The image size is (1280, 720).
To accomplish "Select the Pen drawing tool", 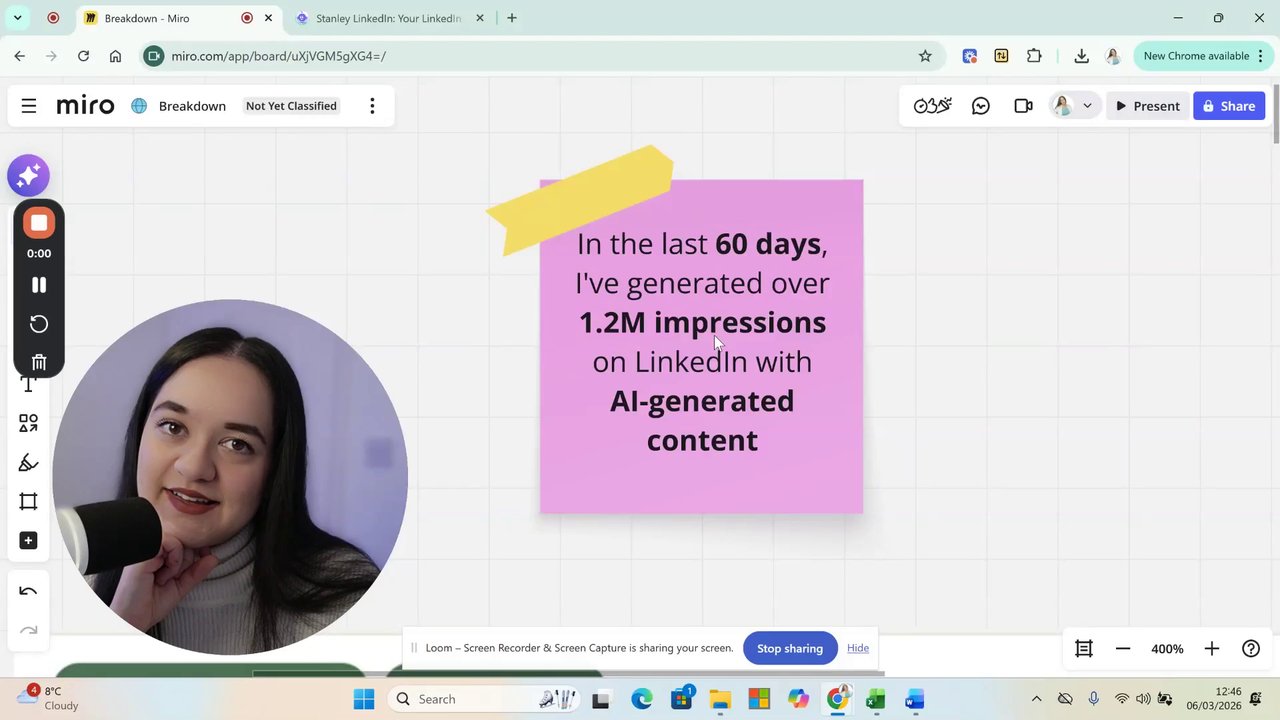I will click(28, 463).
